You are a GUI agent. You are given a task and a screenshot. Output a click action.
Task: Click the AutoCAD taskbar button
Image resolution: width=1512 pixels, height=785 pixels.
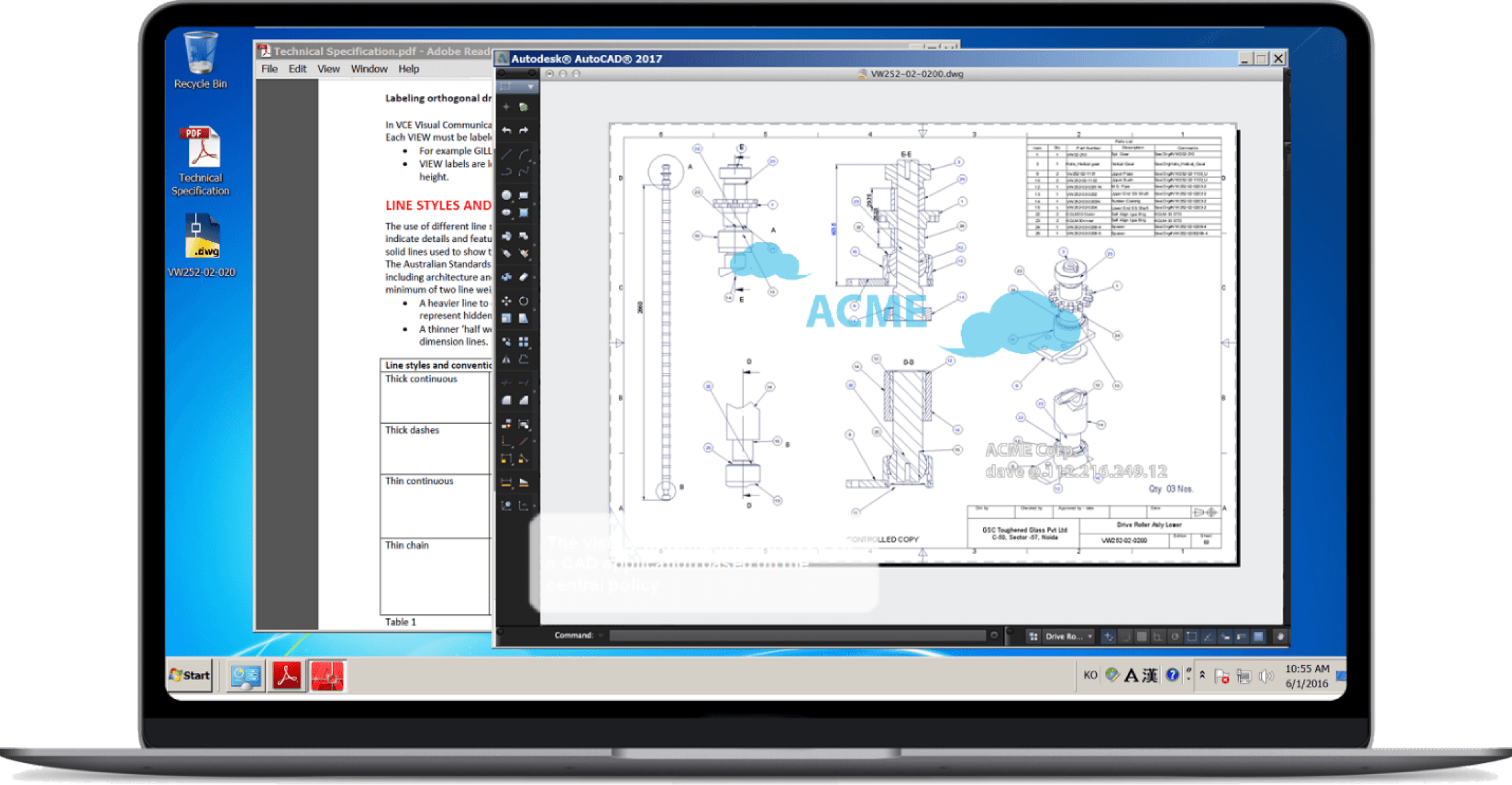(x=327, y=676)
